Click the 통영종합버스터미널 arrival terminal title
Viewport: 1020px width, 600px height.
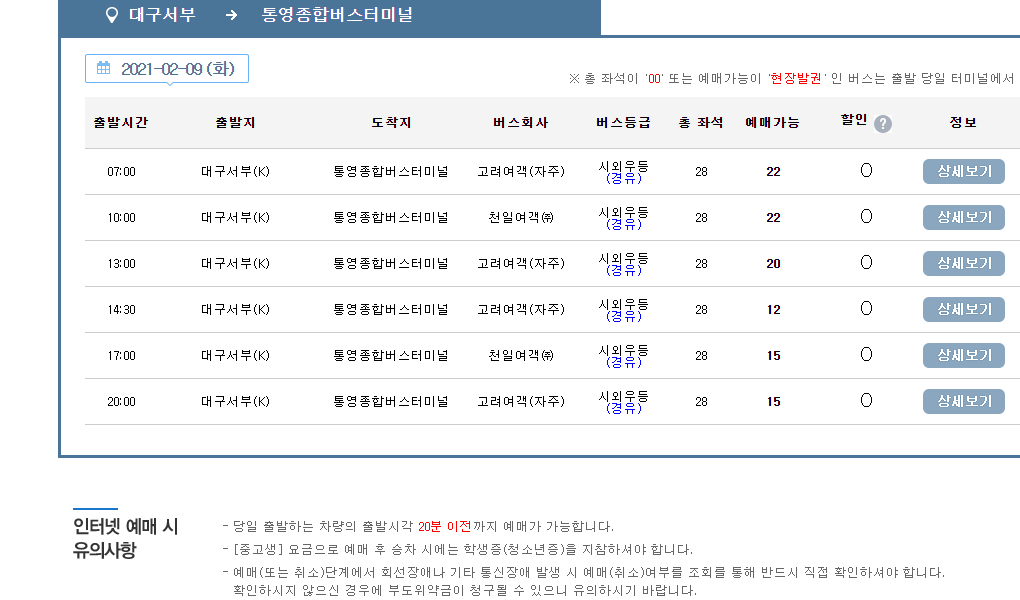point(337,15)
